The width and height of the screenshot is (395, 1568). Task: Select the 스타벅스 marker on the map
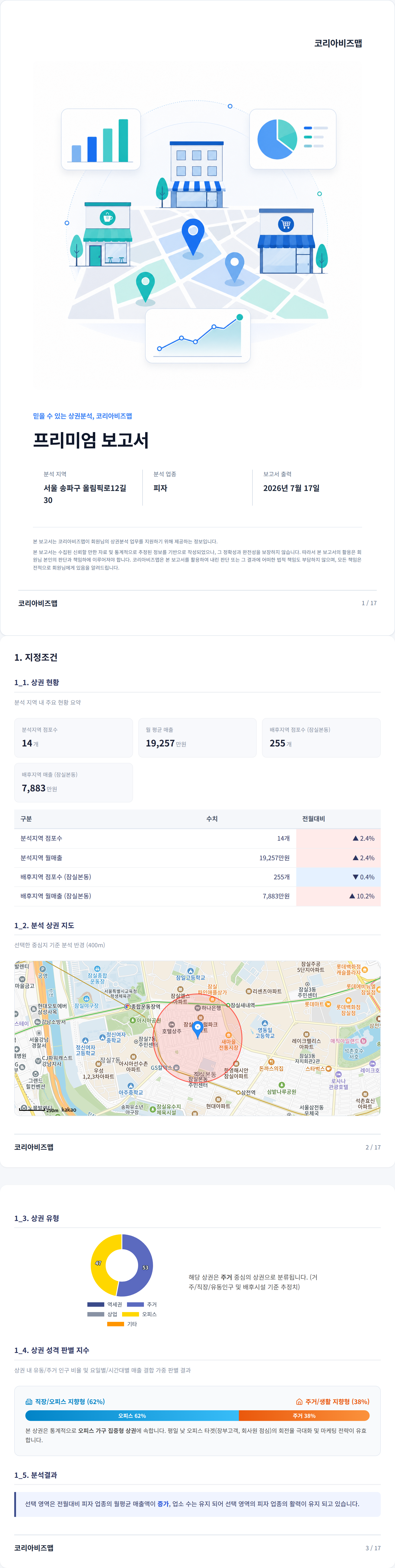tap(328, 1068)
